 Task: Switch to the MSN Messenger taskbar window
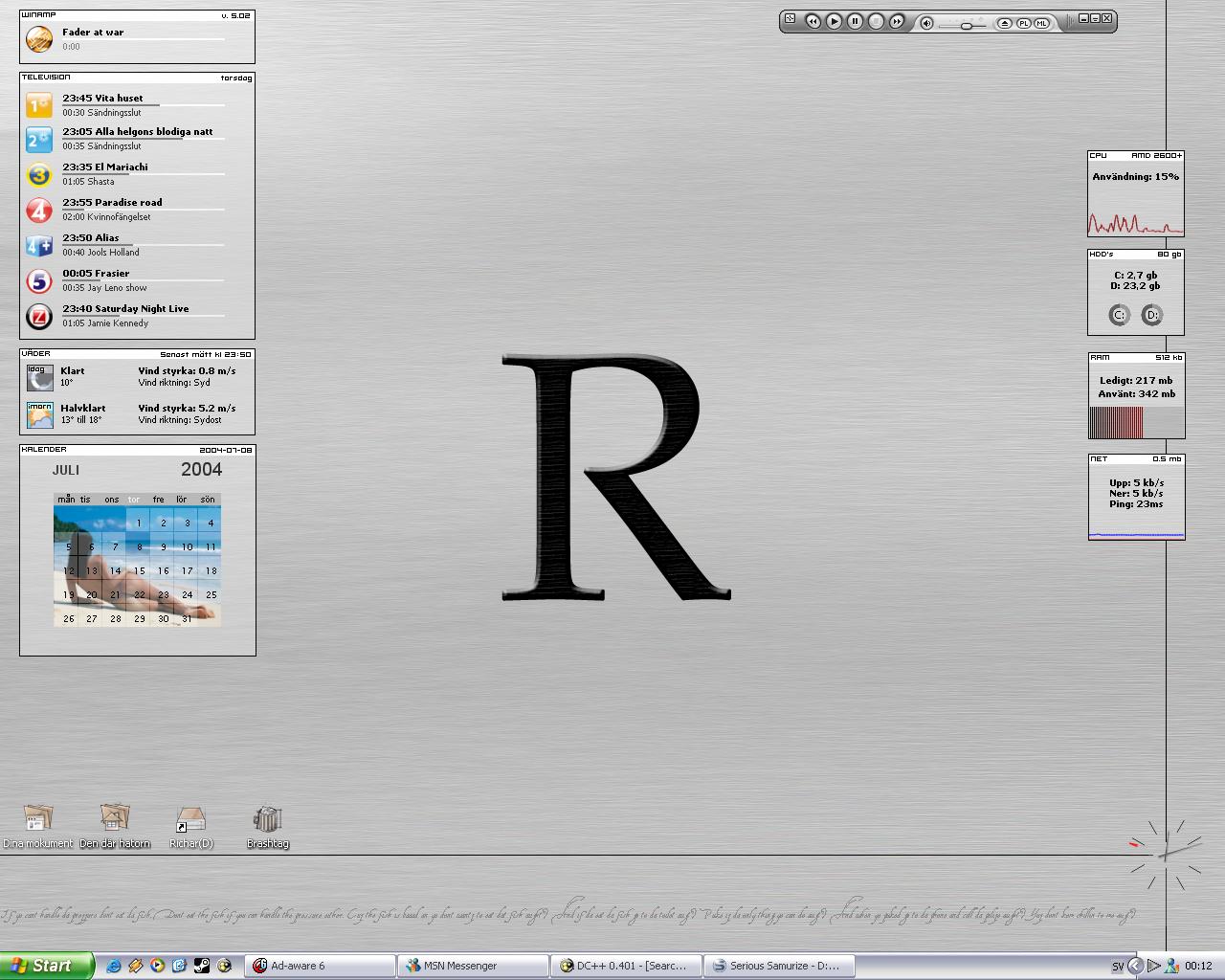(472, 966)
